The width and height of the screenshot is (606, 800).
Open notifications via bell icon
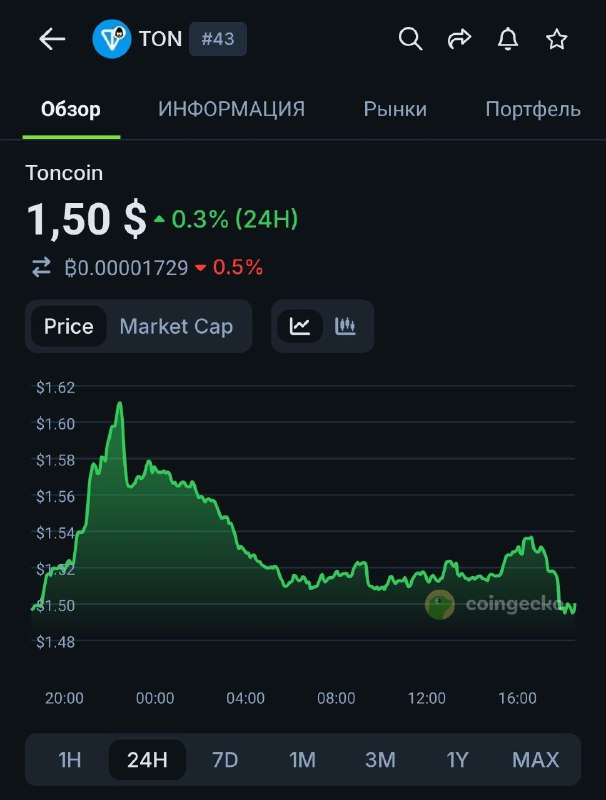click(x=508, y=39)
